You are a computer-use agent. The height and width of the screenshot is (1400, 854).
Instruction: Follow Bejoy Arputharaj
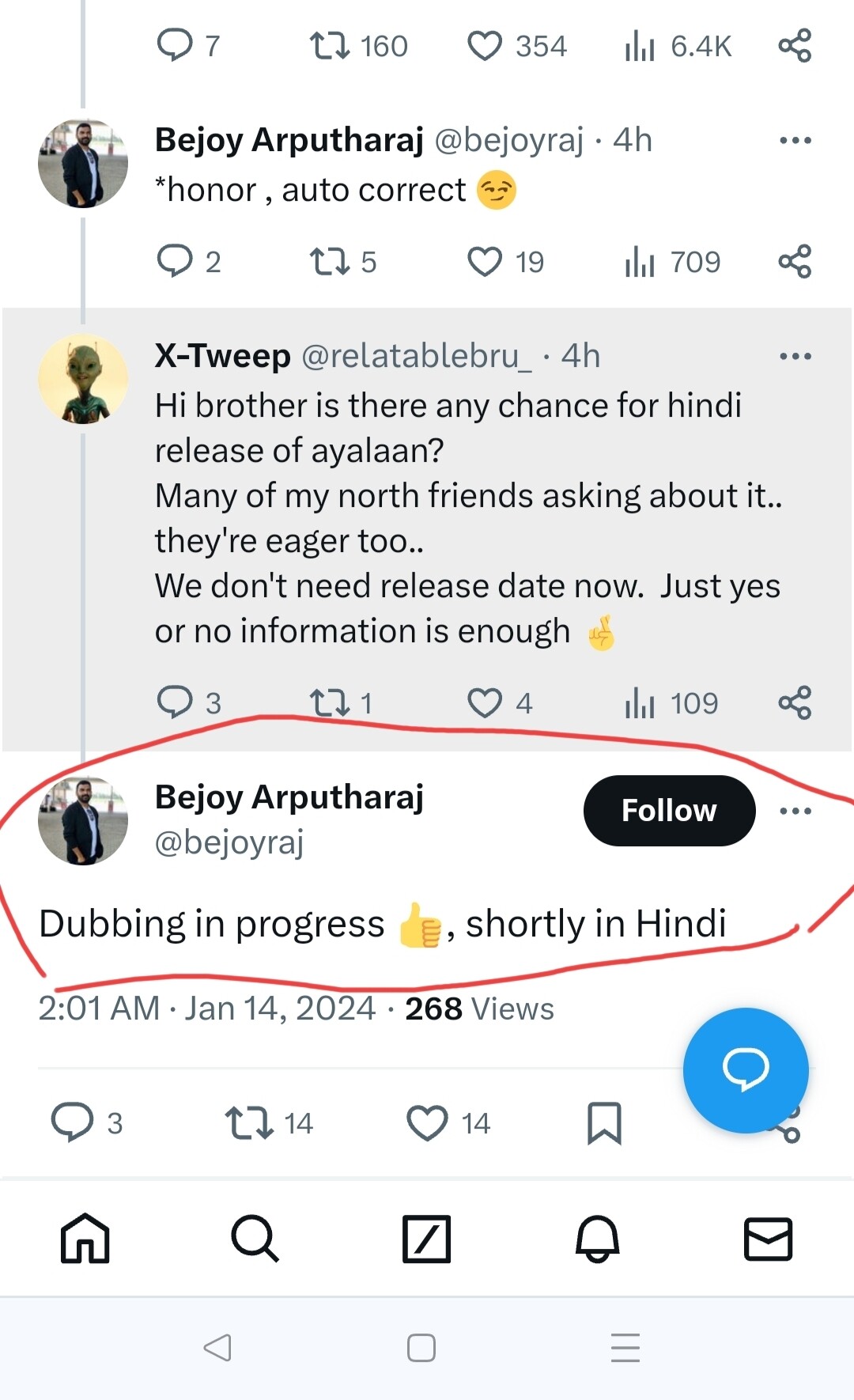(669, 811)
